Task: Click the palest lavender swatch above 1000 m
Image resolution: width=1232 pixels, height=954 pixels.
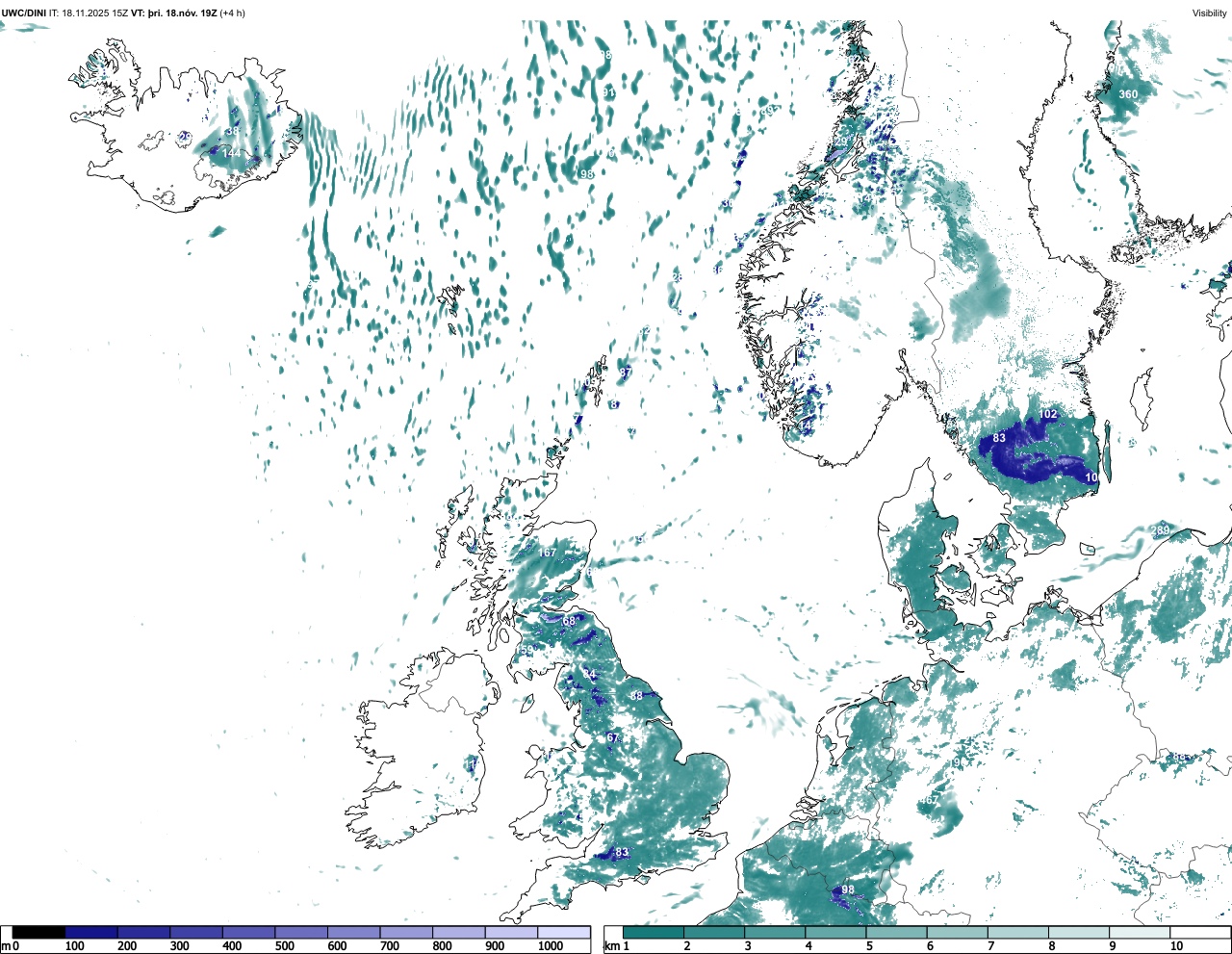Action: 564,933
